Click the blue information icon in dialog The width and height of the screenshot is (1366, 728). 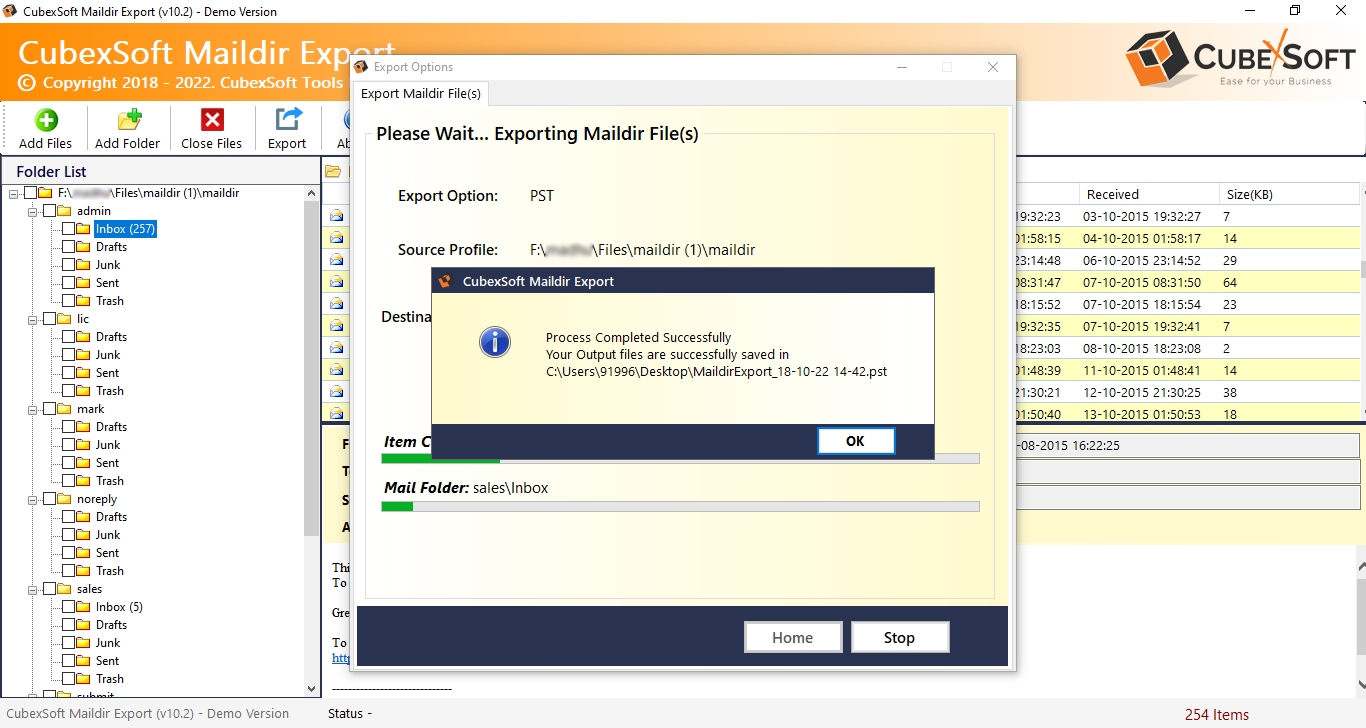click(x=495, y=342)
